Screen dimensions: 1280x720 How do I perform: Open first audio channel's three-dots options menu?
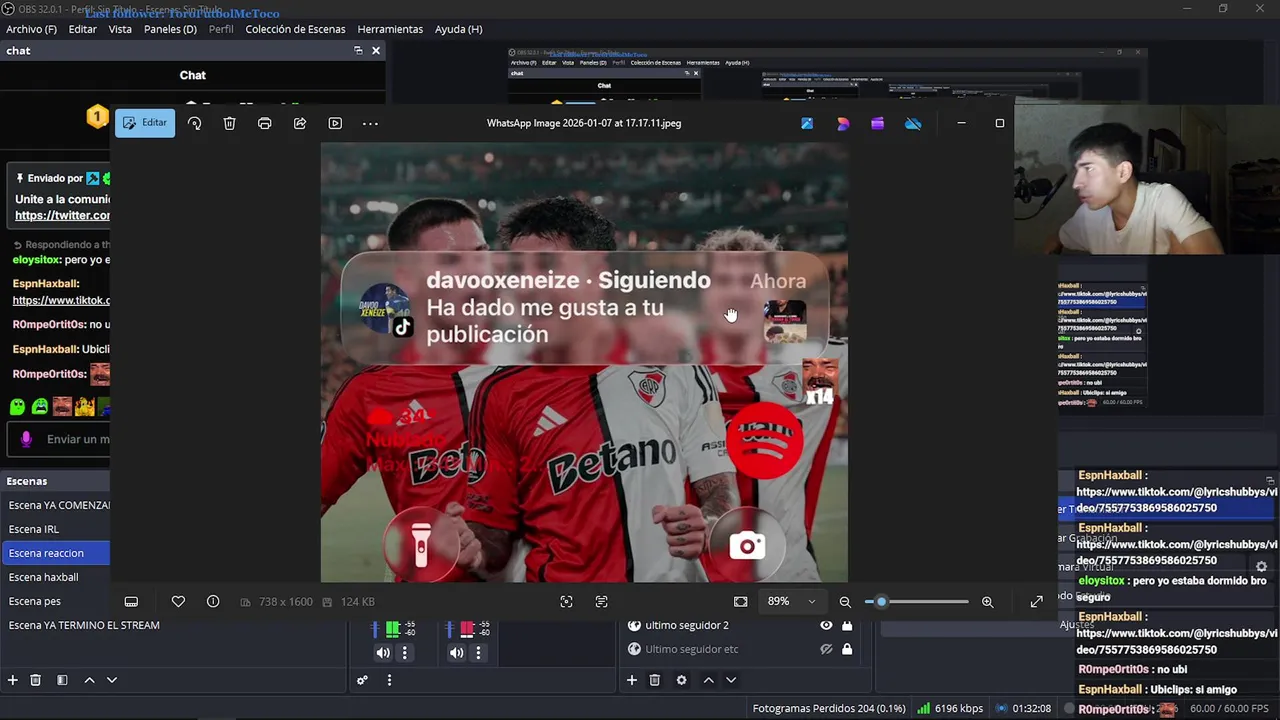404,653
